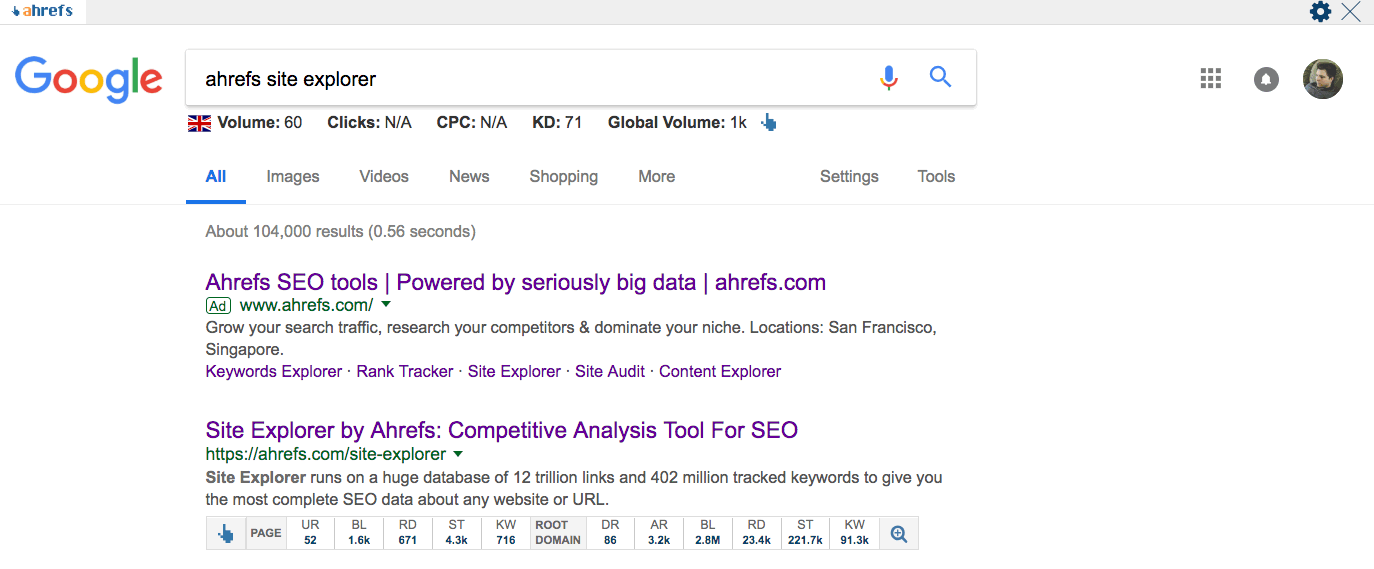Open search Settings menu
1374x569 pixels.
[x=849, y=177]
